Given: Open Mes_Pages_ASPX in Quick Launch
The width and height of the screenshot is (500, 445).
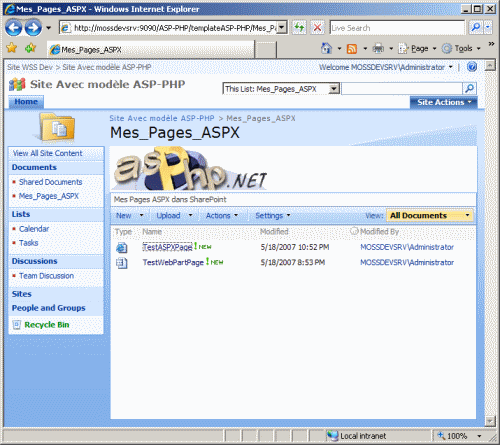Looking at the screenshot, I should tap(49, 196).
